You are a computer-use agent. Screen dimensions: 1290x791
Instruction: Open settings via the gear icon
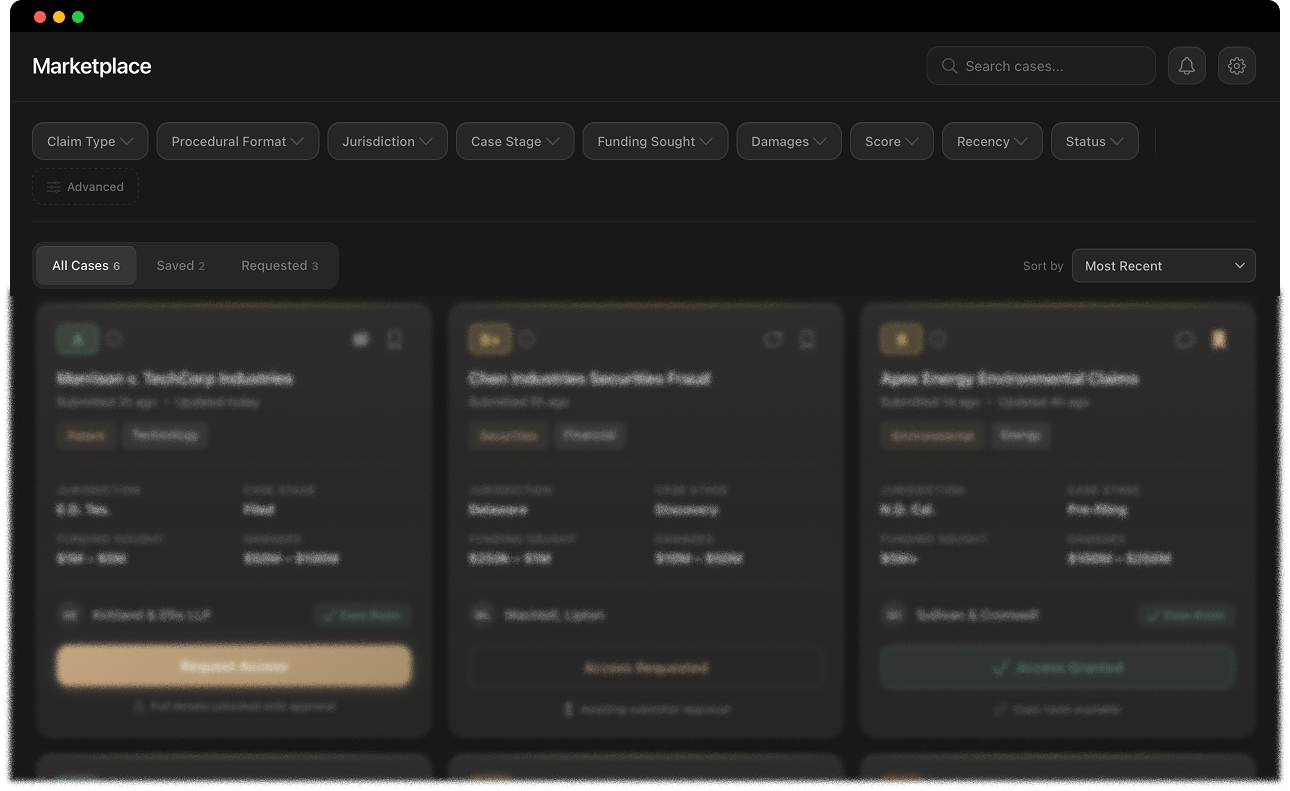point(1236,66)
